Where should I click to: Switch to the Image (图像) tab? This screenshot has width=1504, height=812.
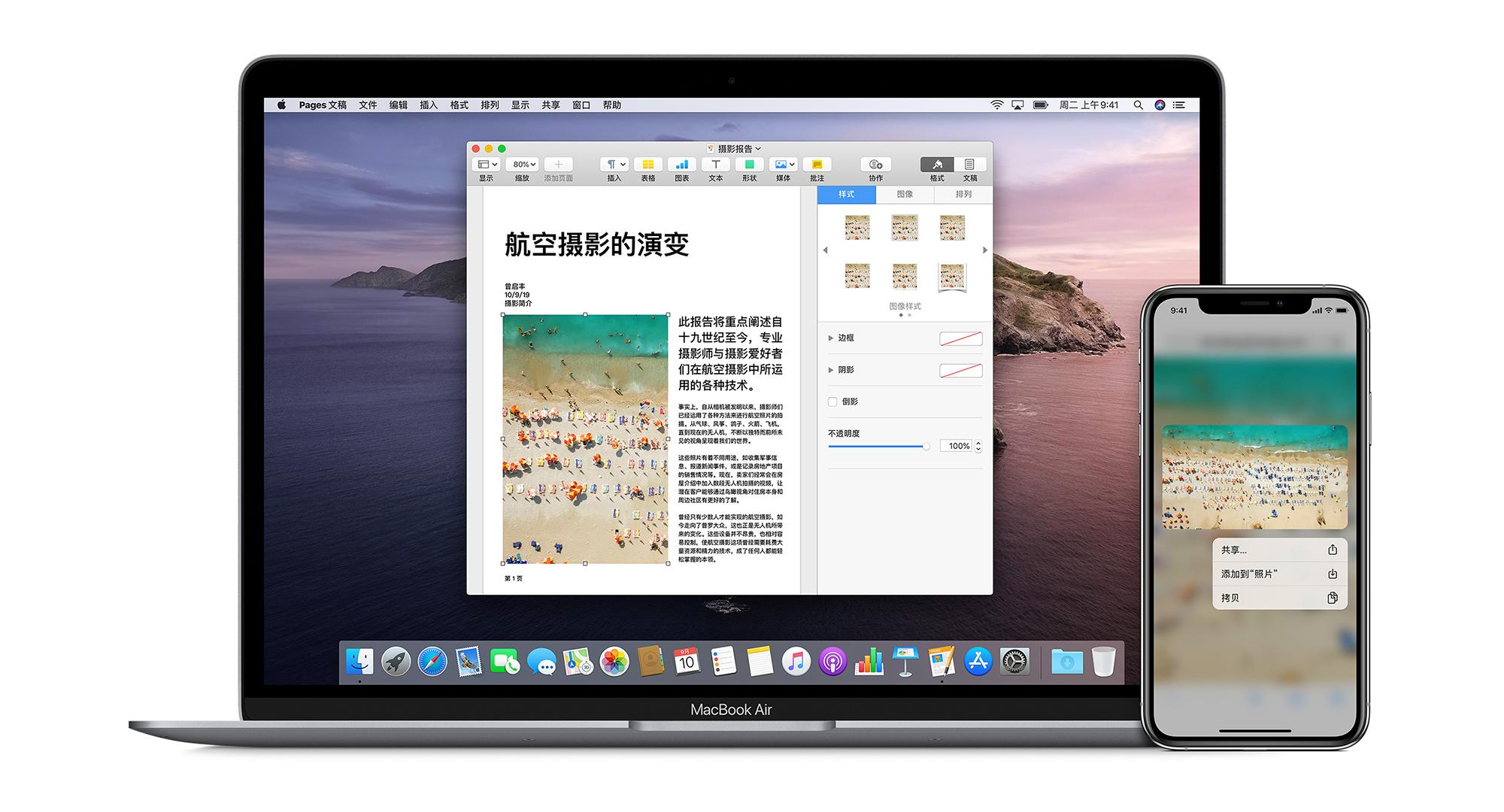pyautogui.click(x=905, y=195)
